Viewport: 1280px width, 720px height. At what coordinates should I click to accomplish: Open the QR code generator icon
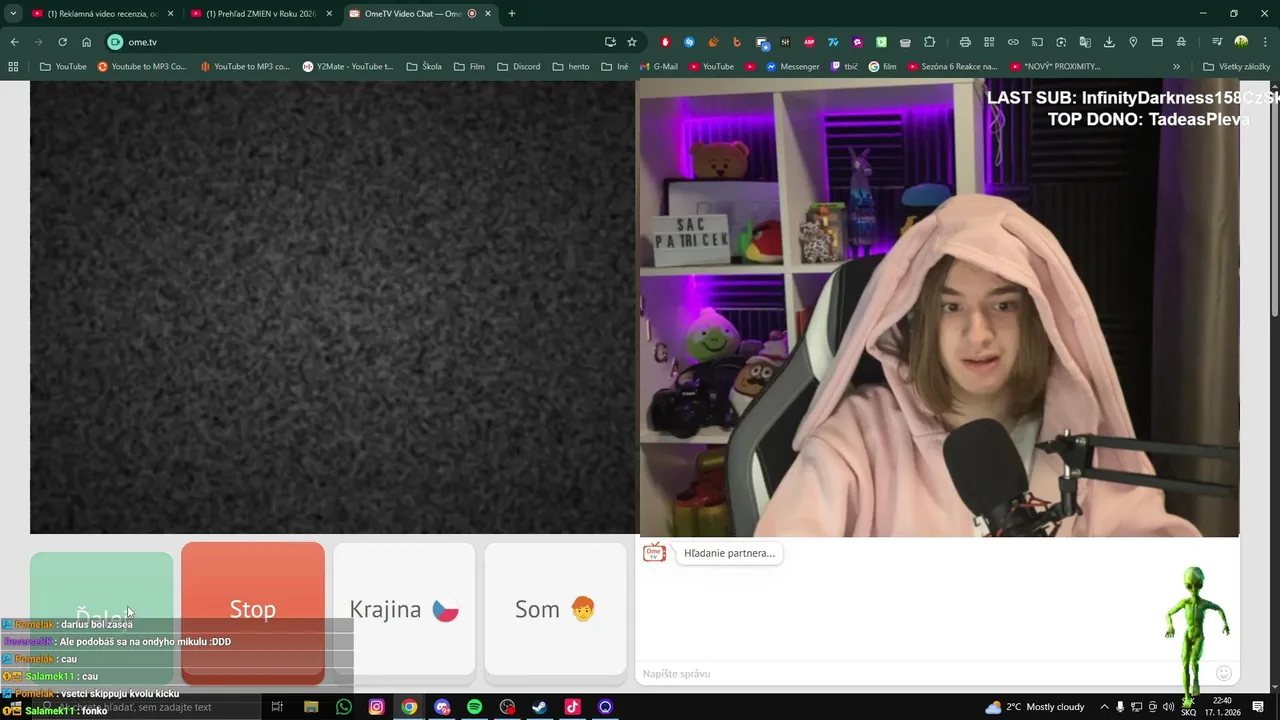point(989,42)
